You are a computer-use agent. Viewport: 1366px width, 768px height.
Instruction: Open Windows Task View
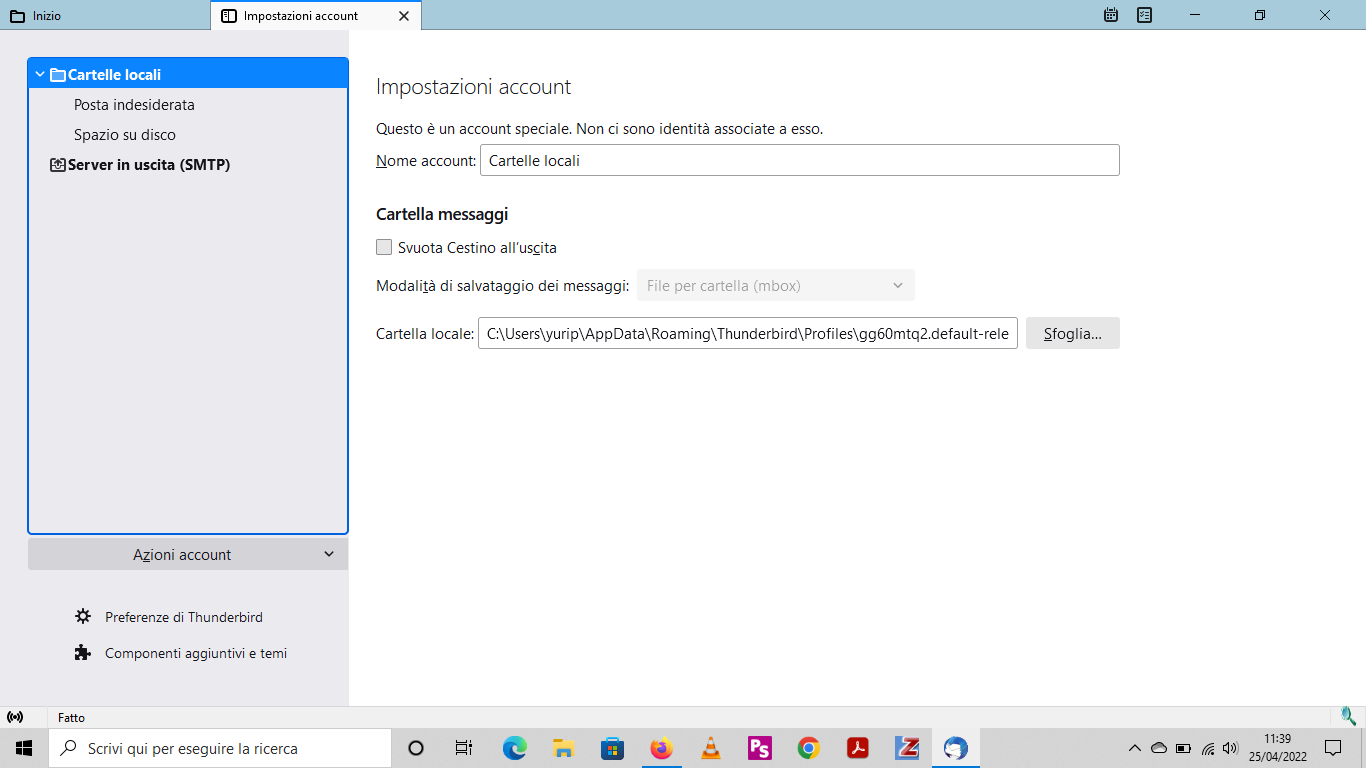point(464,748)
